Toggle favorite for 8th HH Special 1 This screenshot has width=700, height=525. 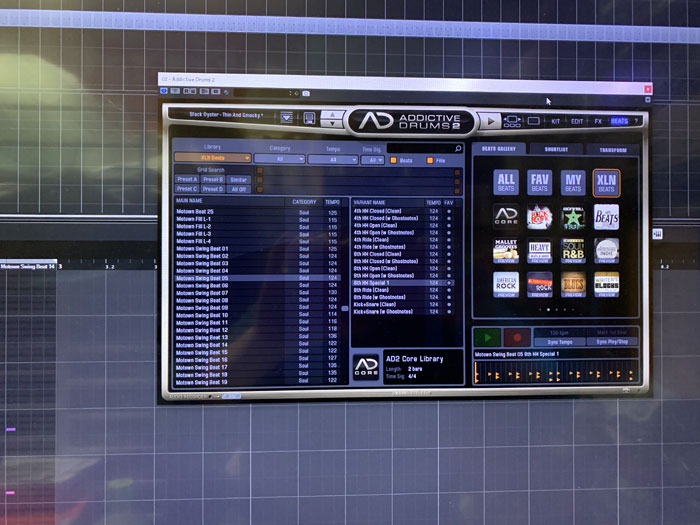point(449,283)
